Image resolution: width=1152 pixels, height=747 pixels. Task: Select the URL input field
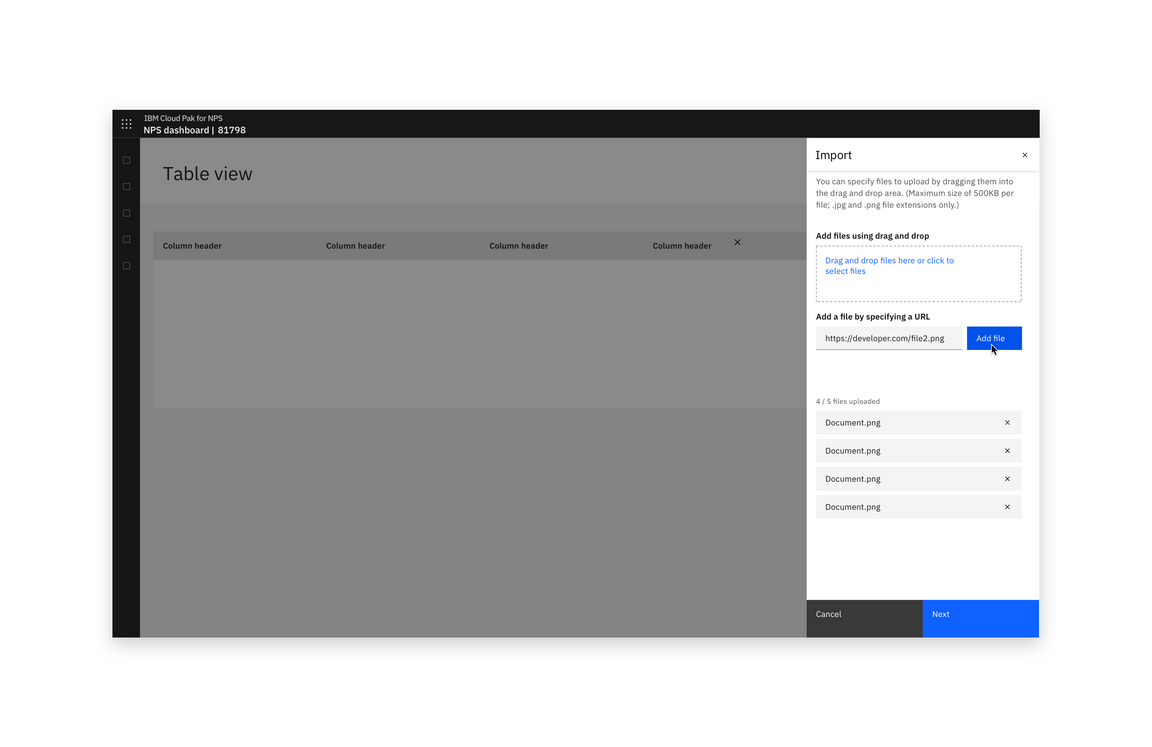[x=888, y=338]
